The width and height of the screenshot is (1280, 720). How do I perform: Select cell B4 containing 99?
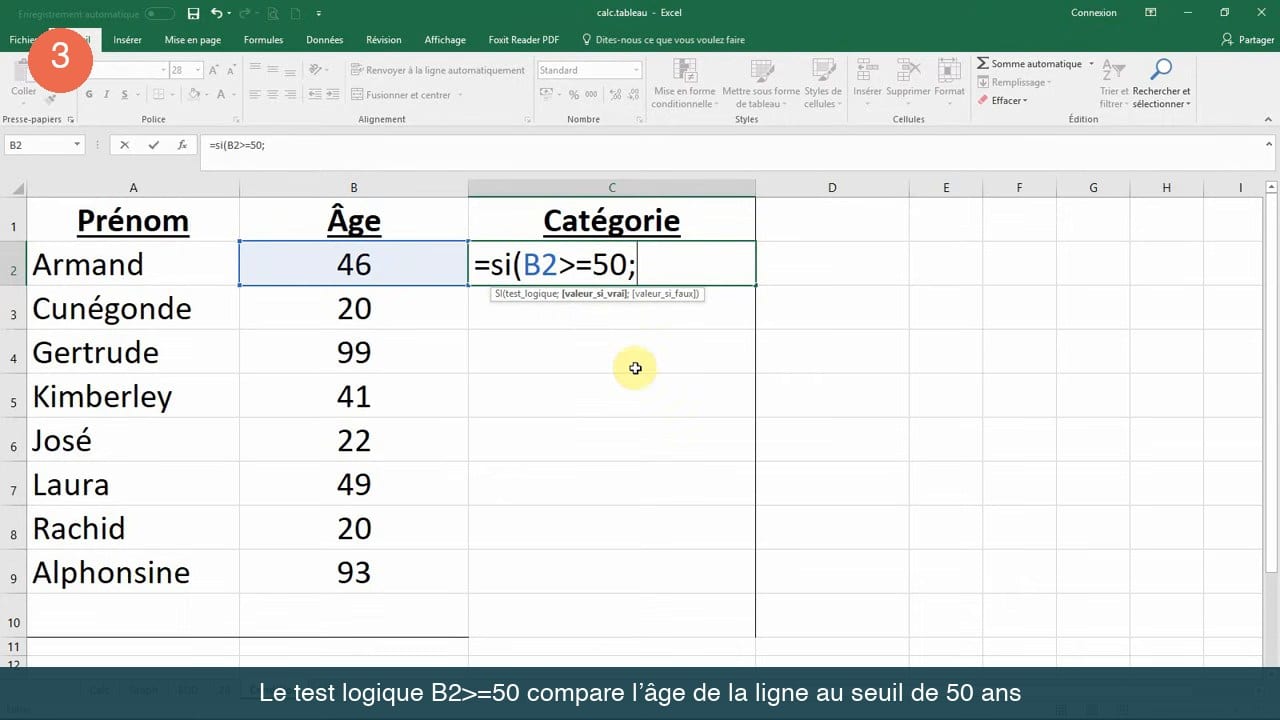click(x=354, y=352)
